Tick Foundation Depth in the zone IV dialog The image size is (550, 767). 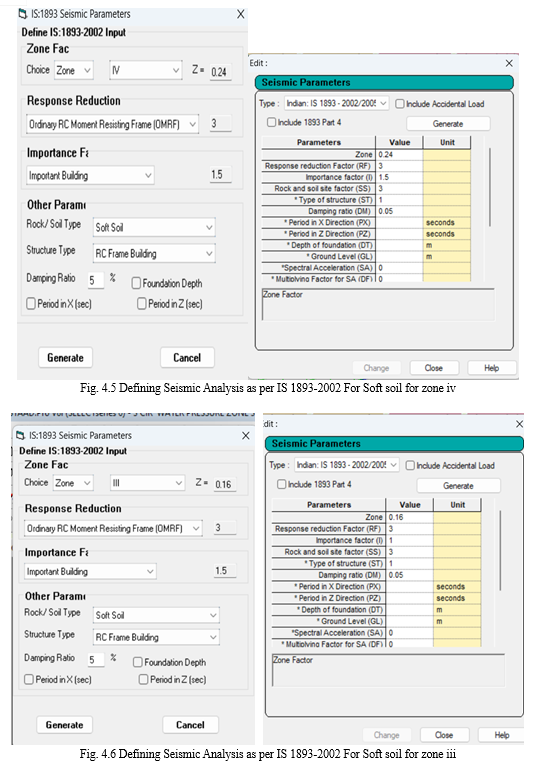click(137, 283)
